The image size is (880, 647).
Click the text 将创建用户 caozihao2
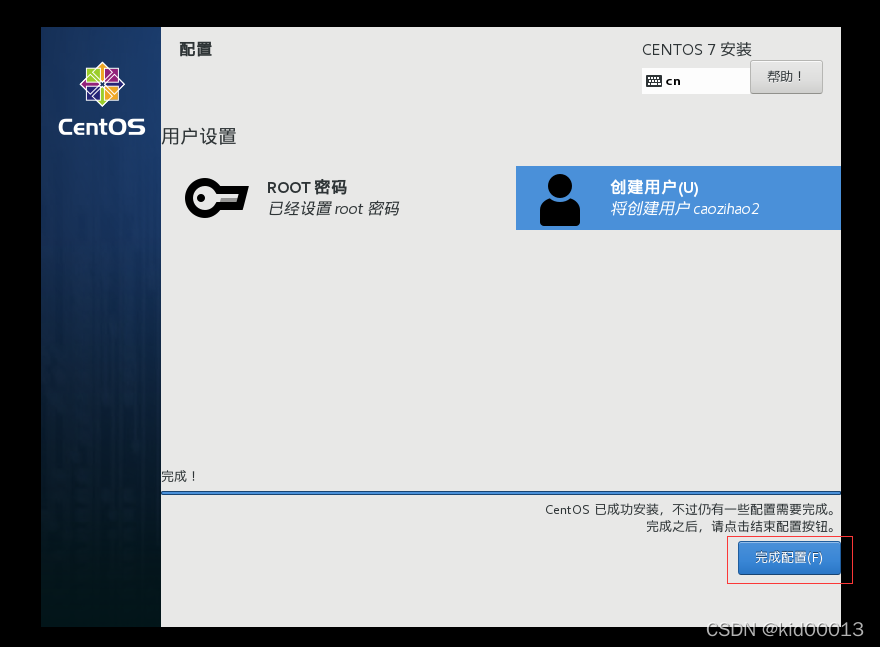pyautogui.click(x=685, y=209)
